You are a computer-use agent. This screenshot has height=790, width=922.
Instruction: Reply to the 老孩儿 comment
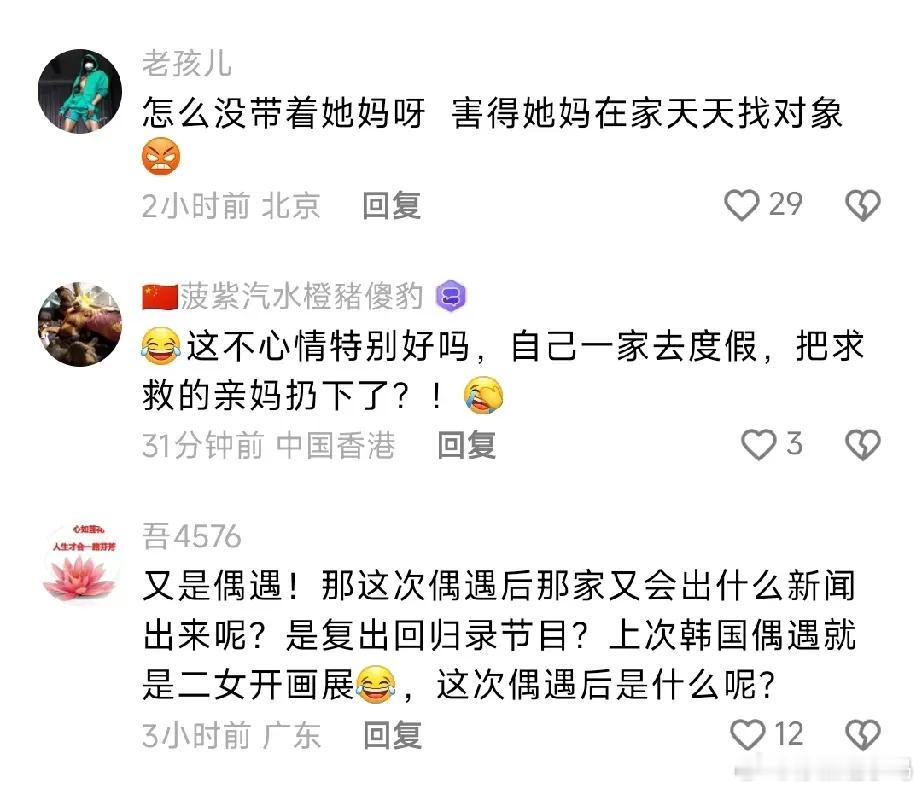point(392,206)
